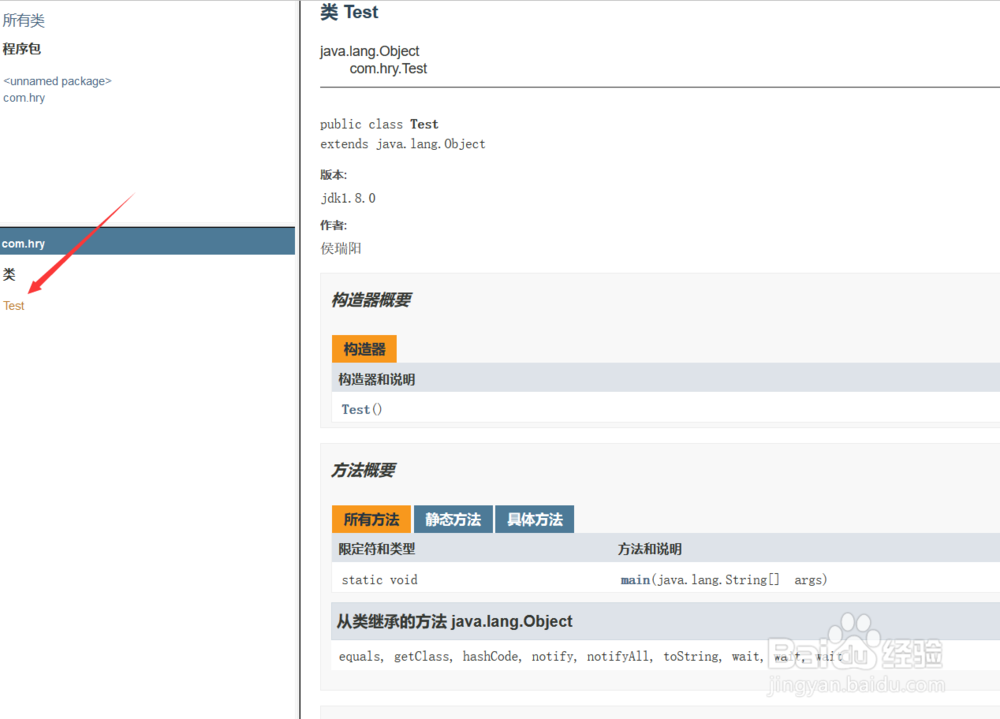Switch to the 静态方法 tab
The image size is (1000, 719).
pos(453,519)
